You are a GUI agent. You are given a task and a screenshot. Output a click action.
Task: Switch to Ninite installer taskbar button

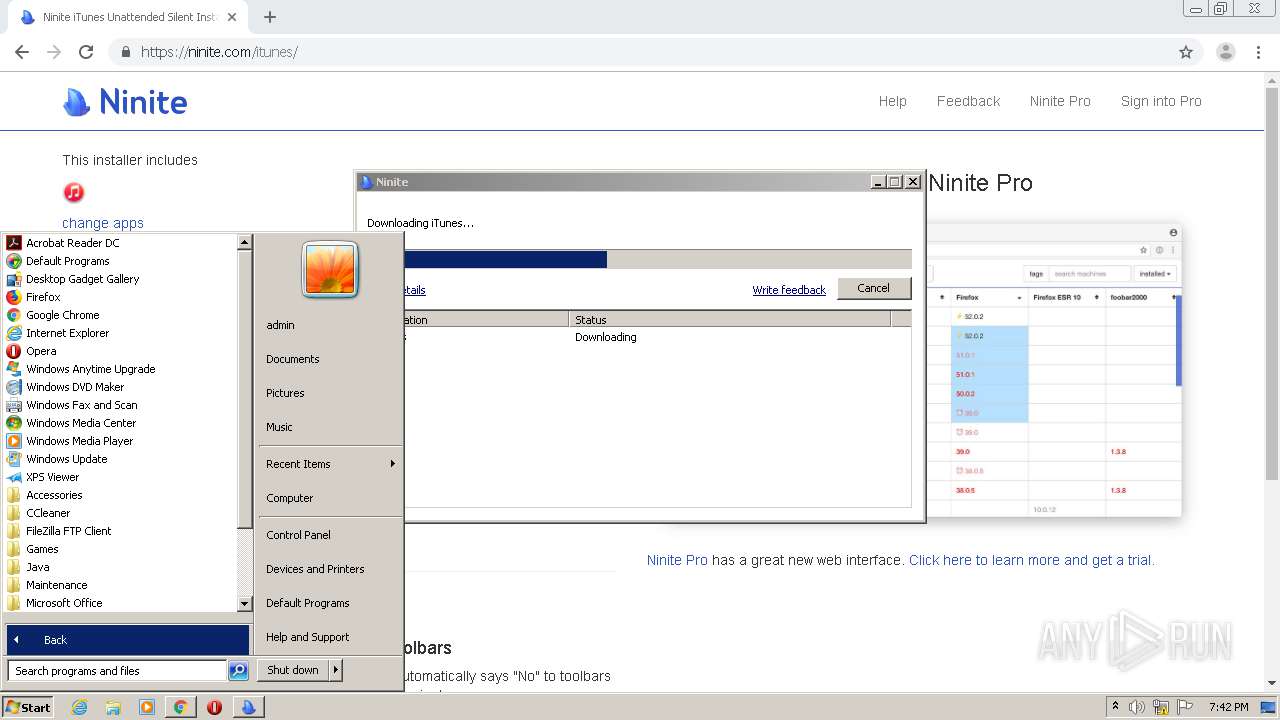click(248, 707)
